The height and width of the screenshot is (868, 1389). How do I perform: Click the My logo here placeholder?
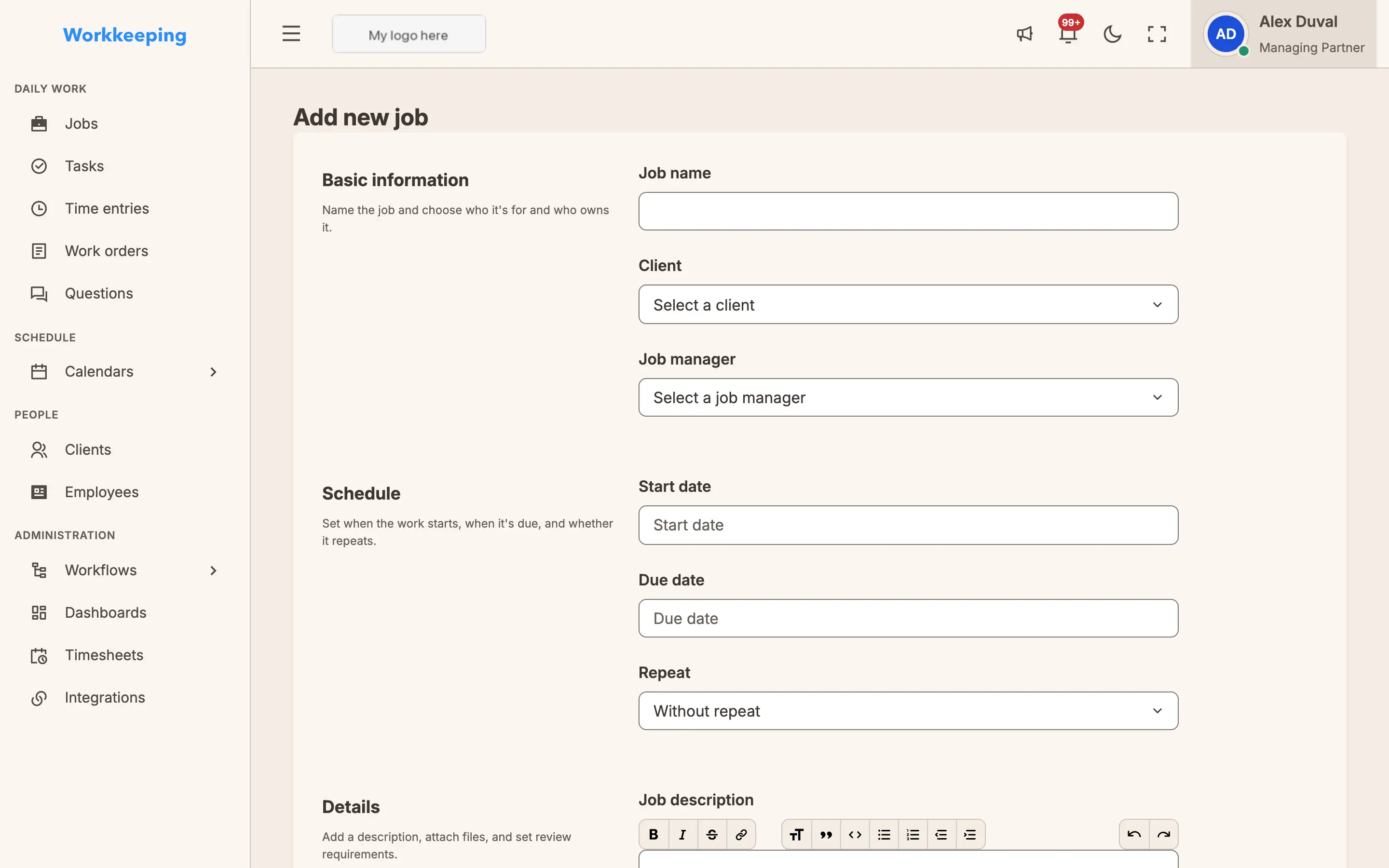click(x=409, y=34)
